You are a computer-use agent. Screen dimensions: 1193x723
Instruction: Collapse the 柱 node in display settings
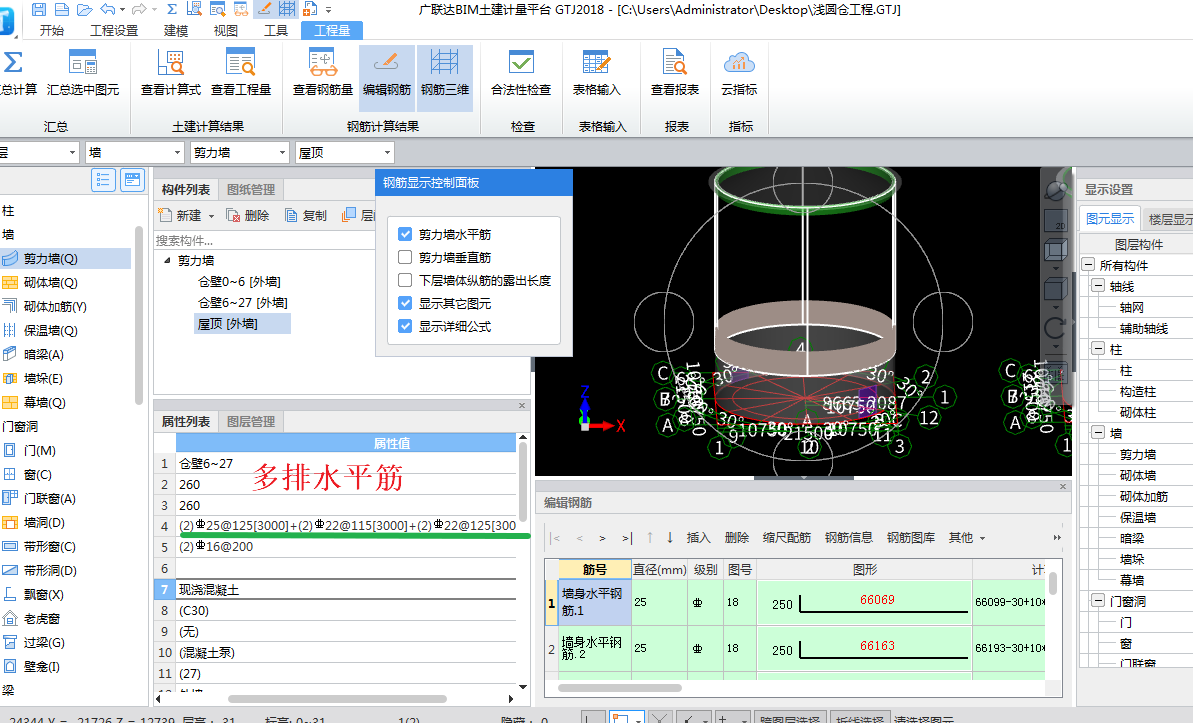click(x=1098, y=349)
